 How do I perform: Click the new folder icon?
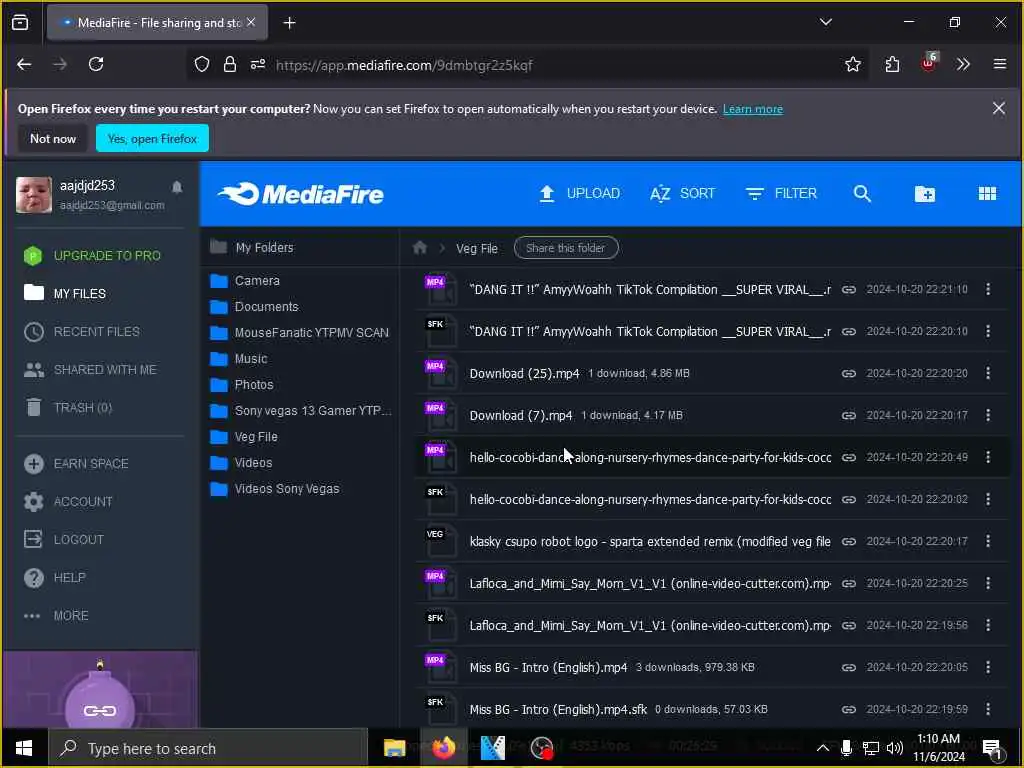point(925,193)
